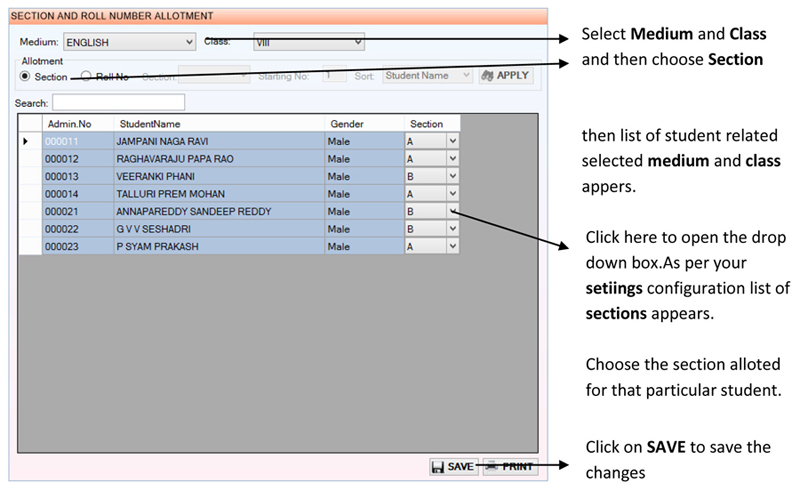Click into the Search text box
Viewport: 800px width, 491px height.
[x=118, y=103]
